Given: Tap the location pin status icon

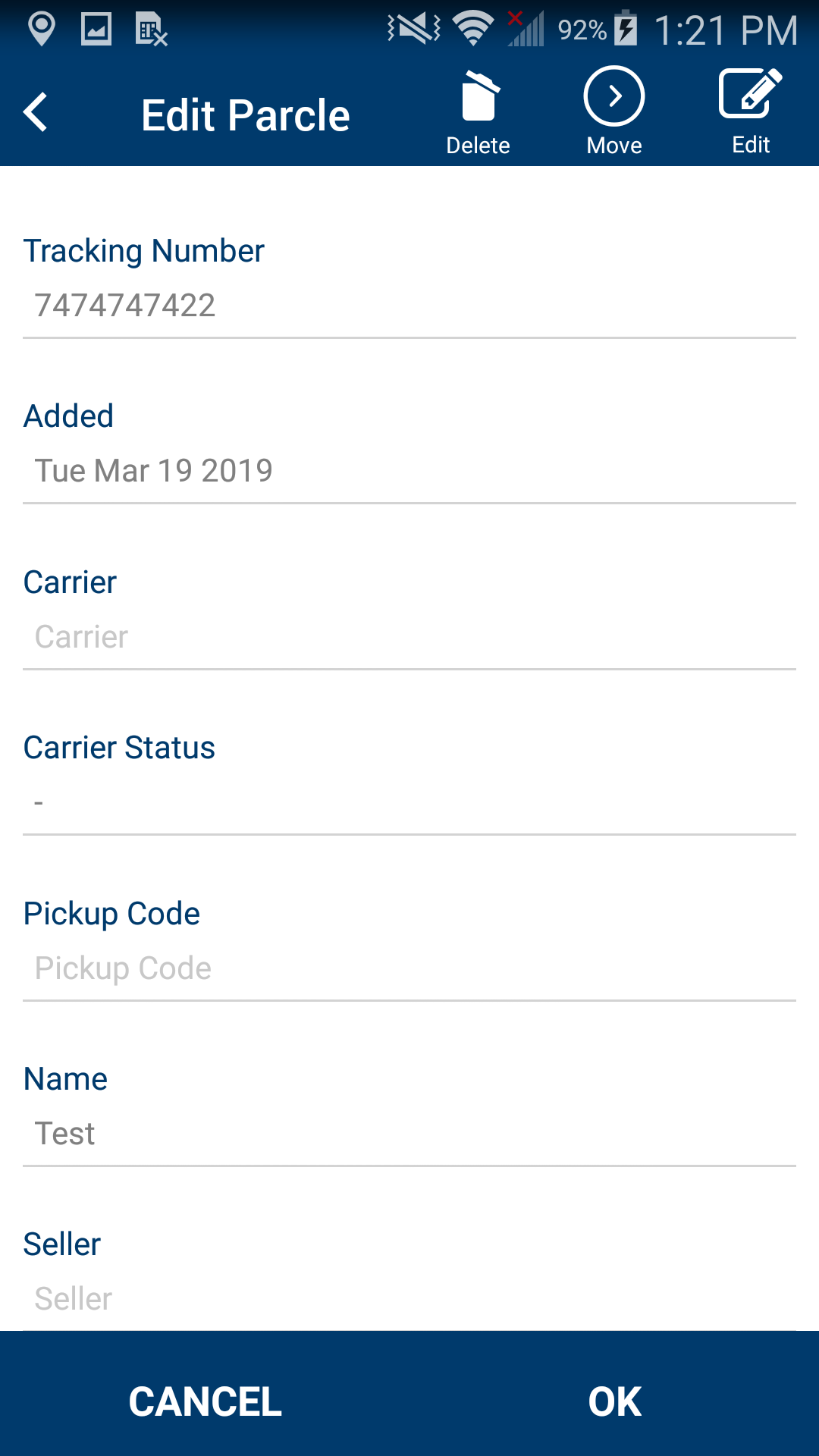Looking at the screenshot, I should [41, 30].
